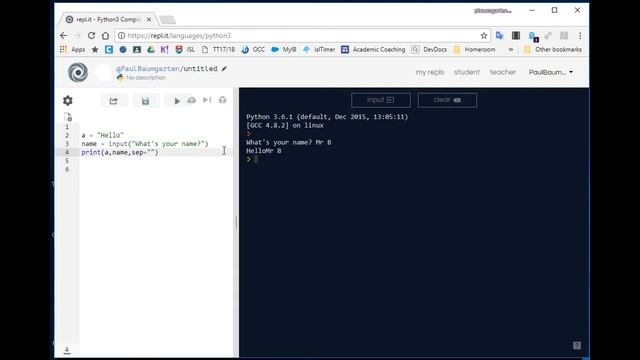The image size is (640, 360).
Task: Select the repl.it - Python3 Compiler tab
Action: (107, 20)
